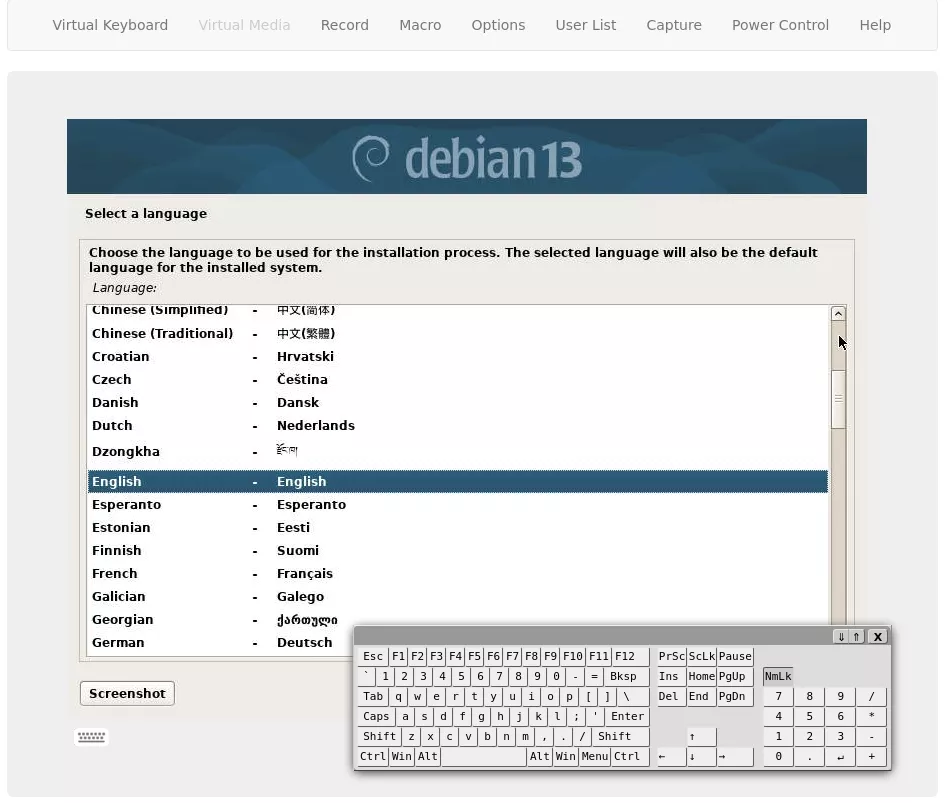Click the small keyboard icon below Screenshot

click(x=92, y=737)
